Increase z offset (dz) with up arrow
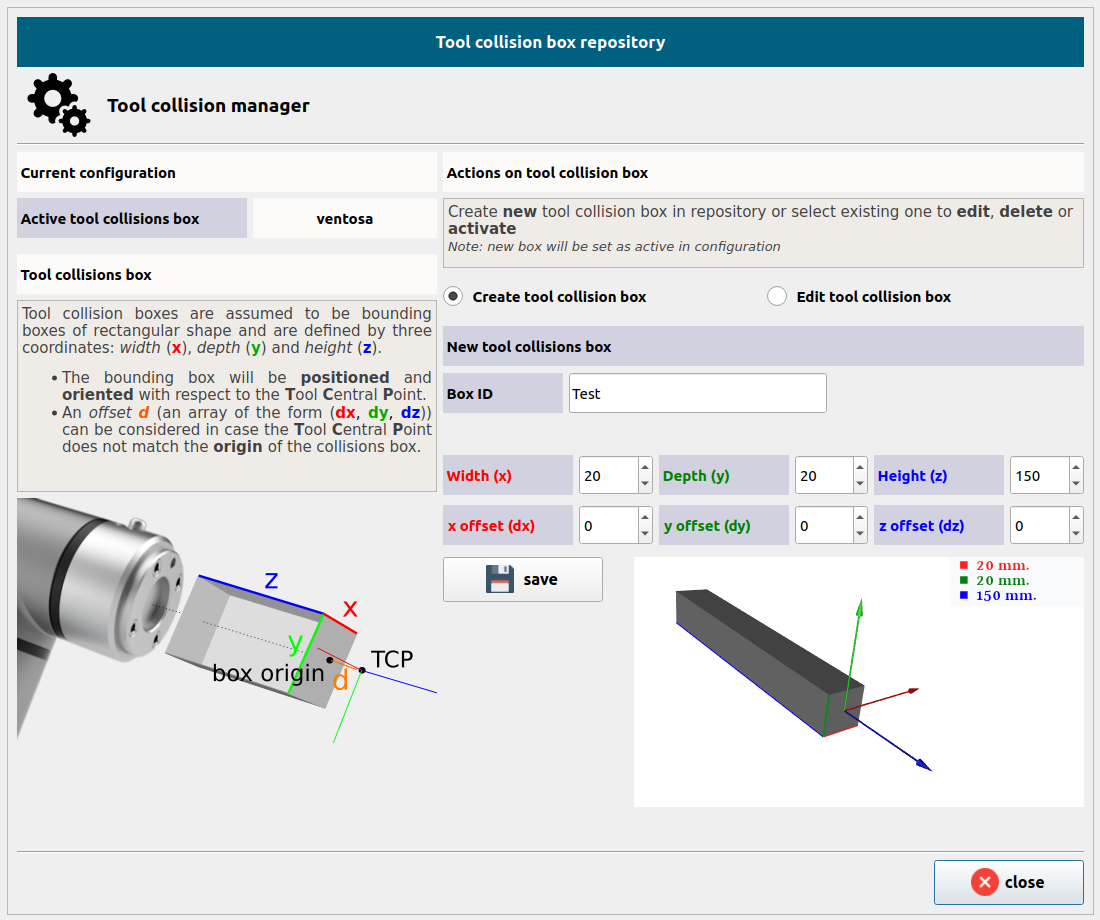The height and width of the screenshot is (920, 1100). (1076, 516)
